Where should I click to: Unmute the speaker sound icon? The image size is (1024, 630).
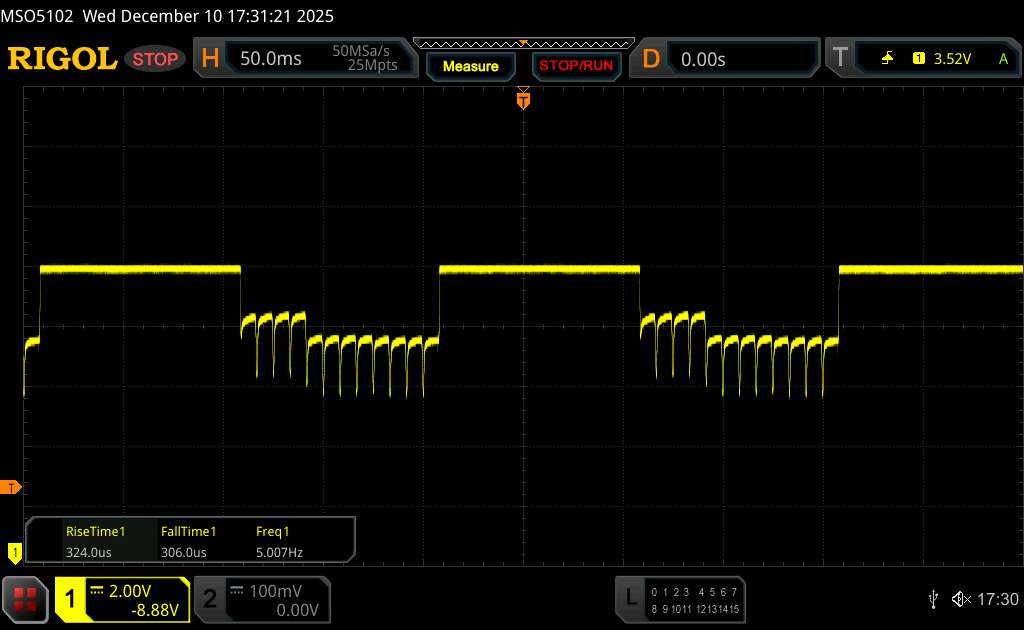[x=960, y=598]
